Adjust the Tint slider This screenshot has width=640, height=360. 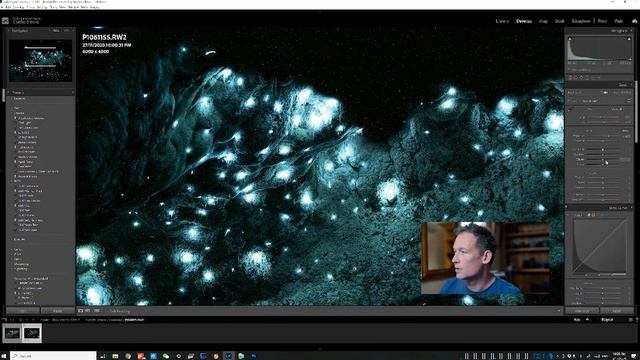(603, 122)
